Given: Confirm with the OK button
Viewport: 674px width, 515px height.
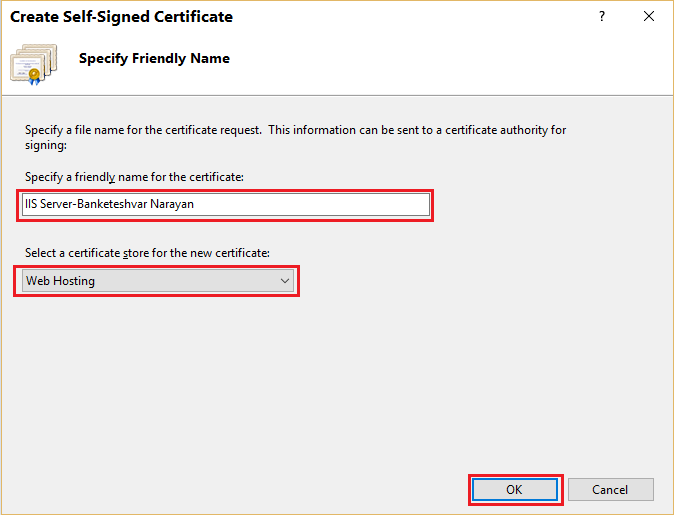Looking at the screenshot, I should (514, 490).
